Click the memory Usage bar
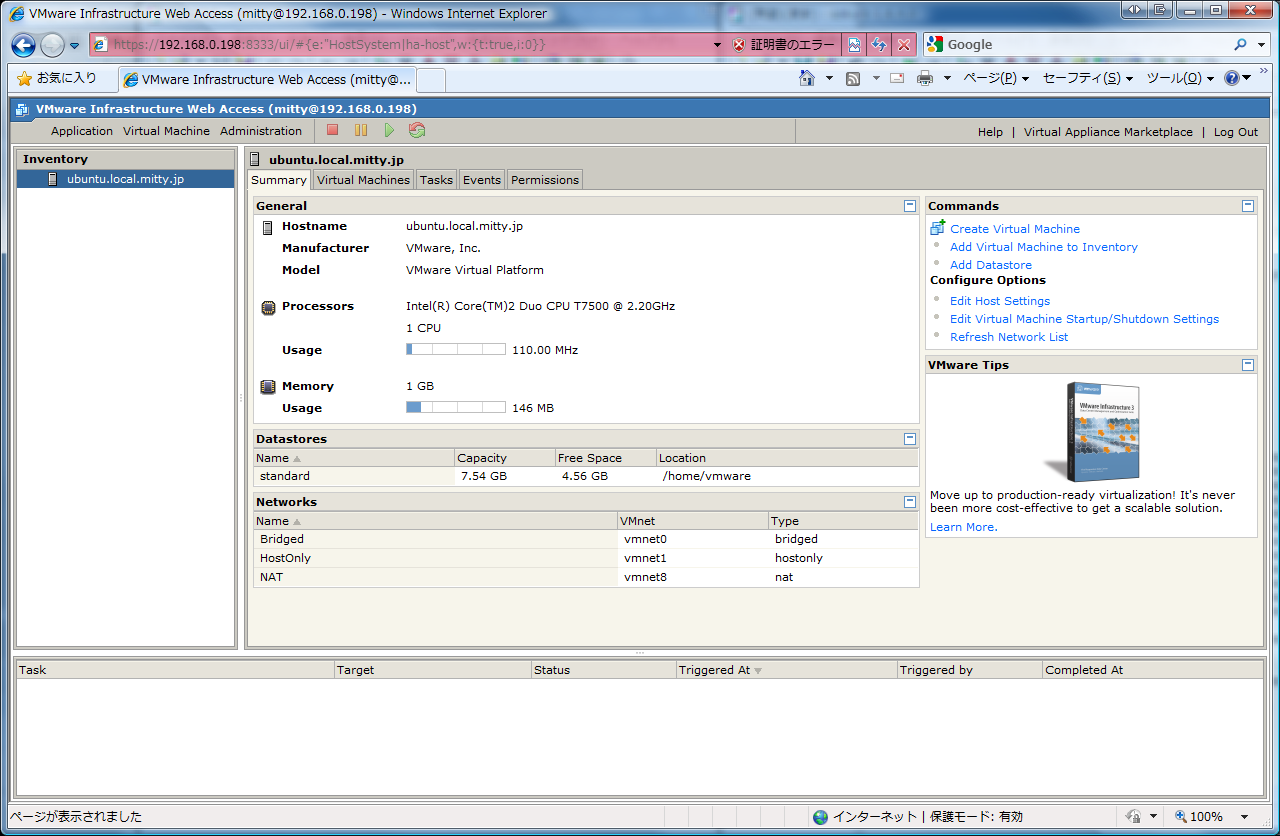The width and height of the screenshot is (1280, 836). click(456, 408)
